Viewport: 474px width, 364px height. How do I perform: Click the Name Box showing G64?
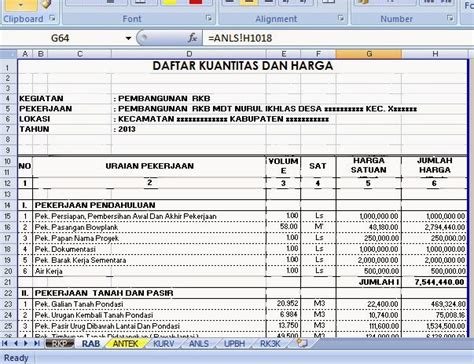click(60, 38)
